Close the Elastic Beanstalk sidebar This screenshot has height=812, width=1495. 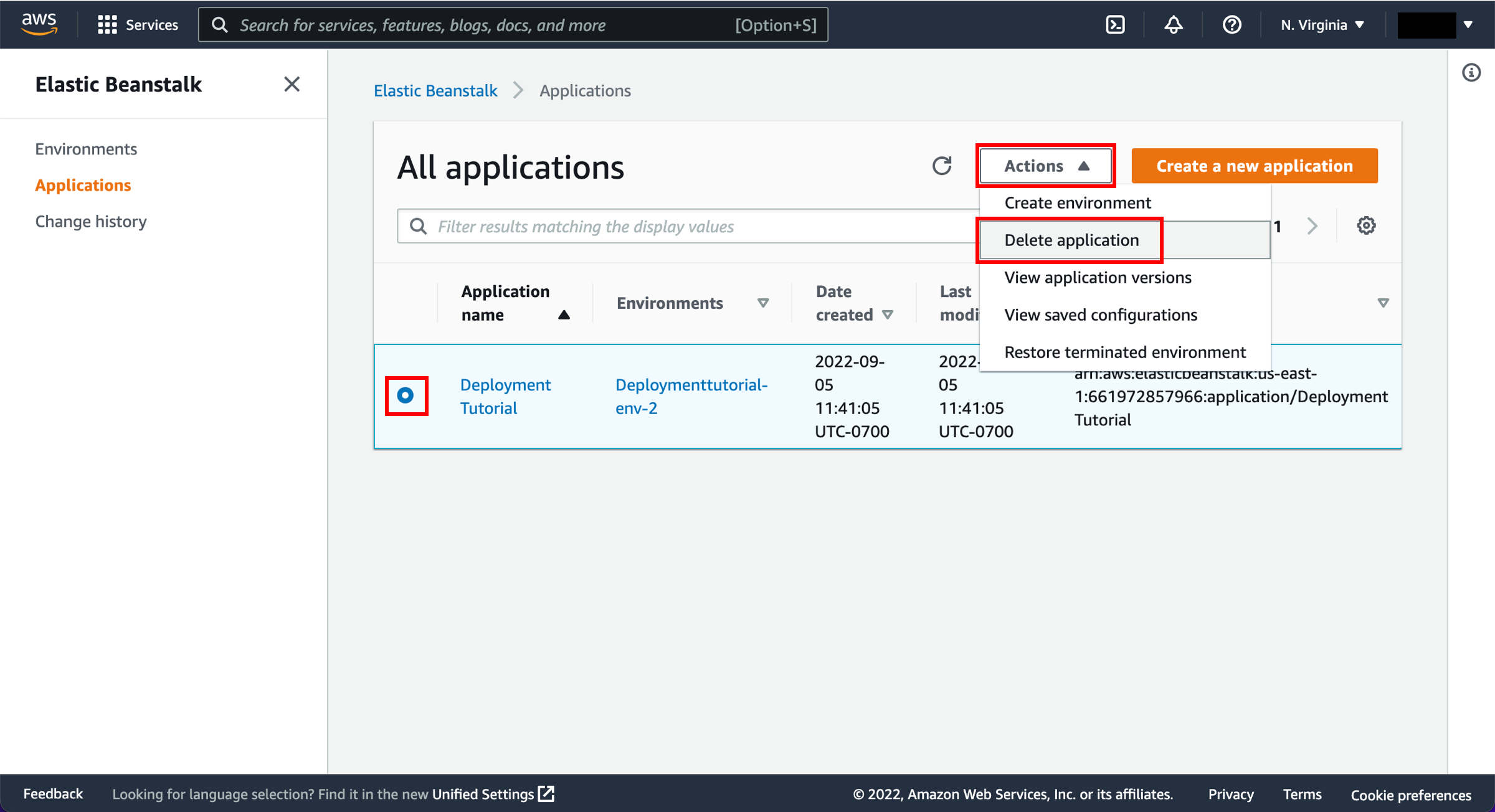(x=292, y=84)
